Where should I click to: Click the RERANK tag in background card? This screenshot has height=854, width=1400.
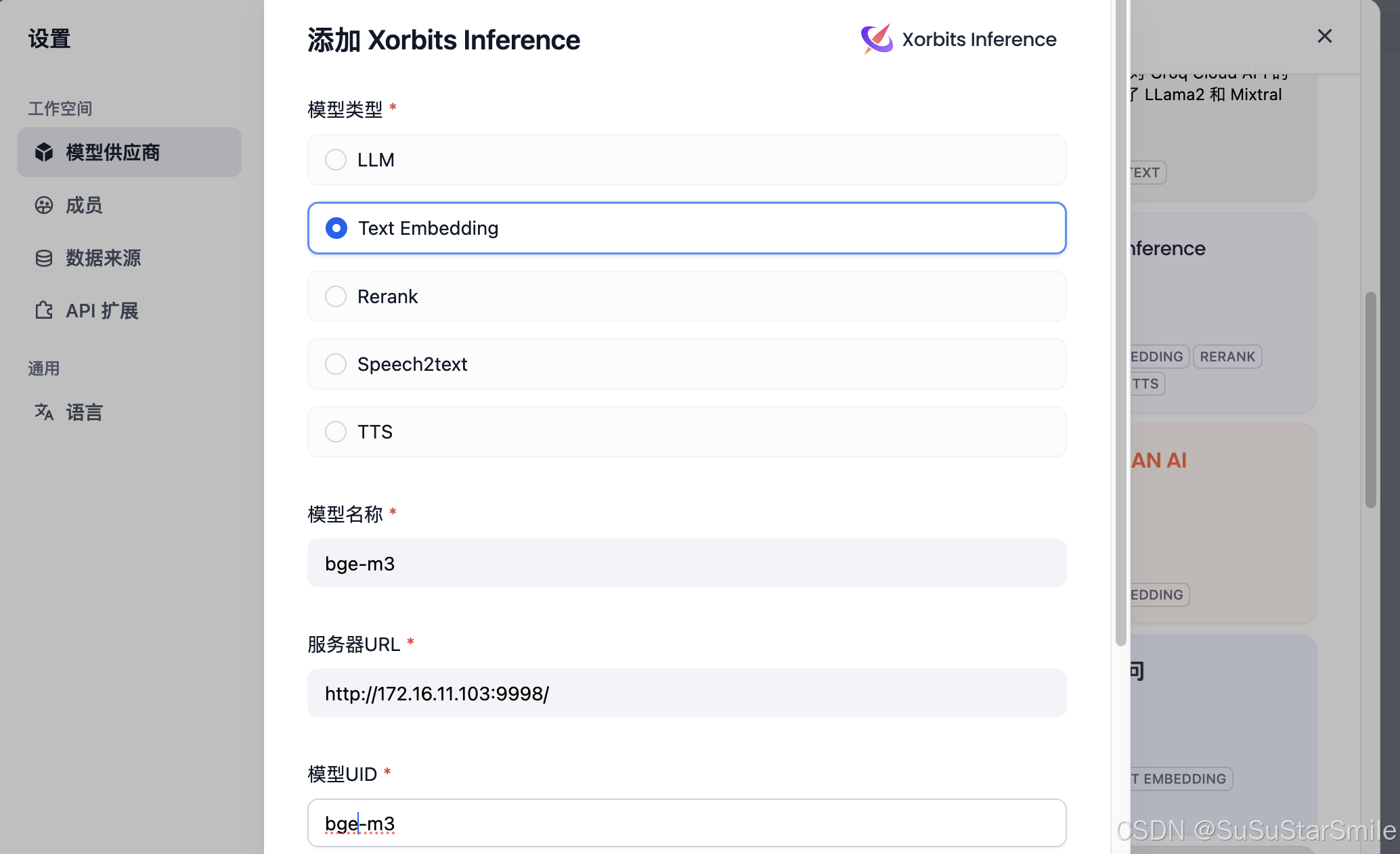(x=1227, y=357)
